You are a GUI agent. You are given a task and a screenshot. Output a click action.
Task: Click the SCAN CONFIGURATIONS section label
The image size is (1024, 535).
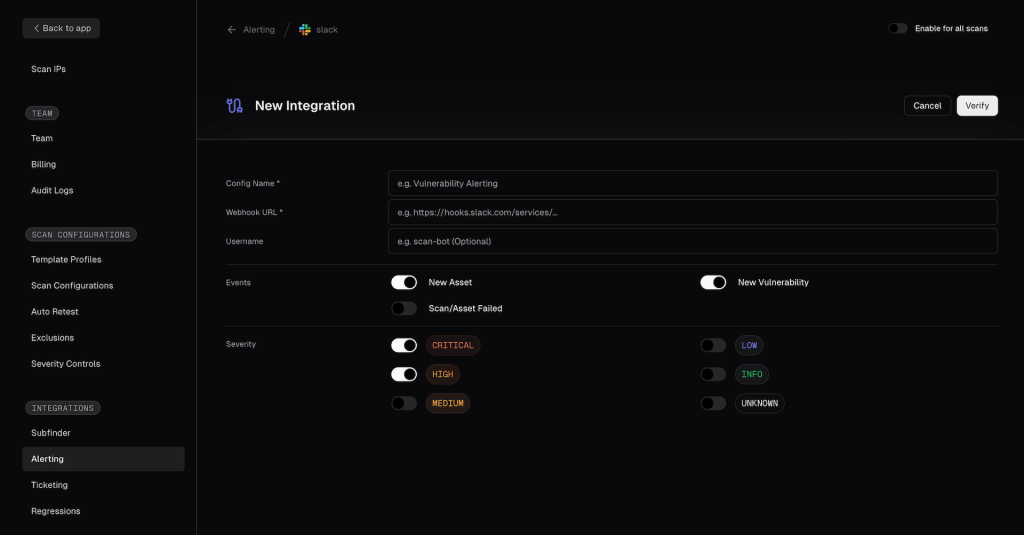coord(81,235)
